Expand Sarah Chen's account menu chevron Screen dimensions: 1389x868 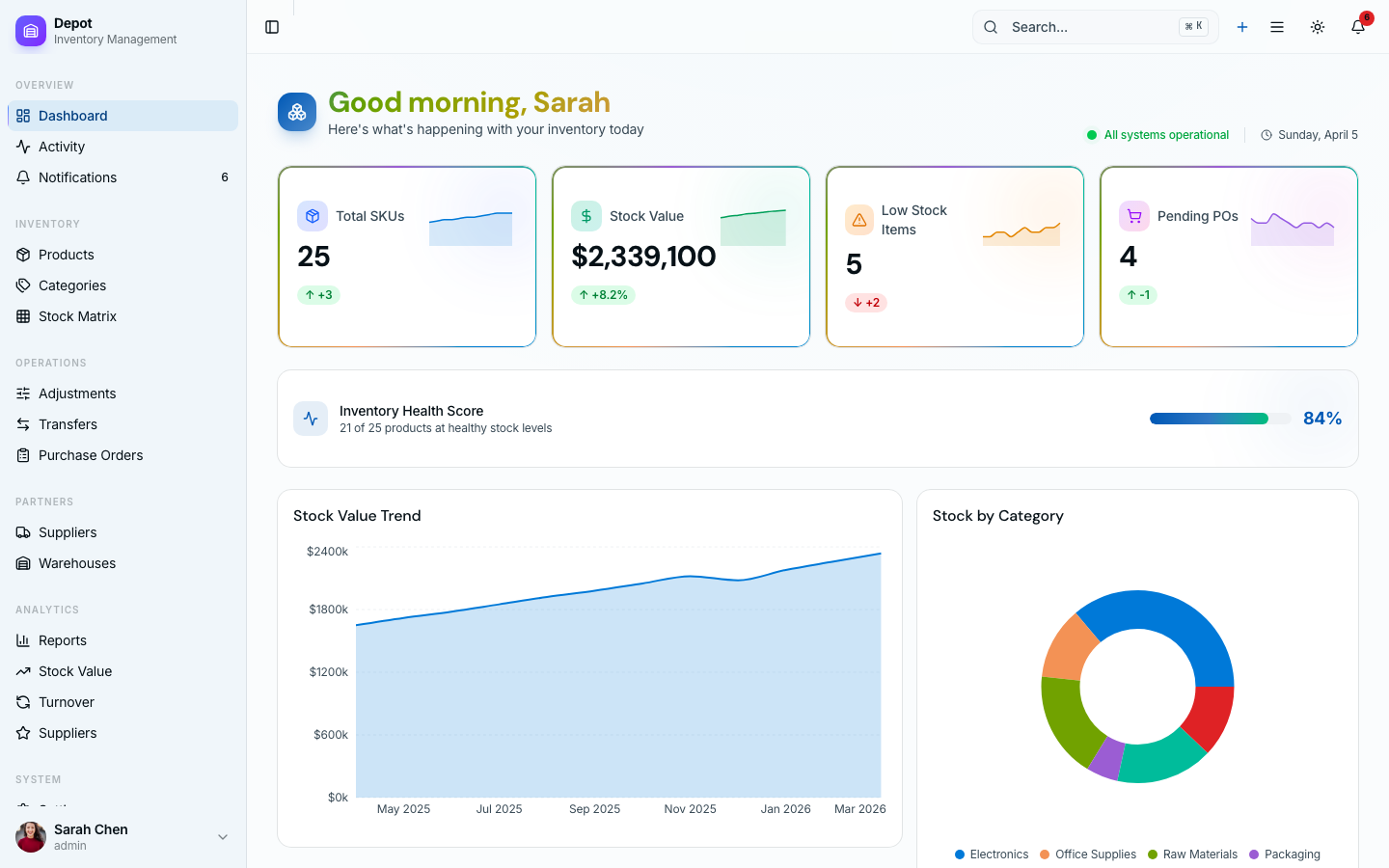point(223,837)
